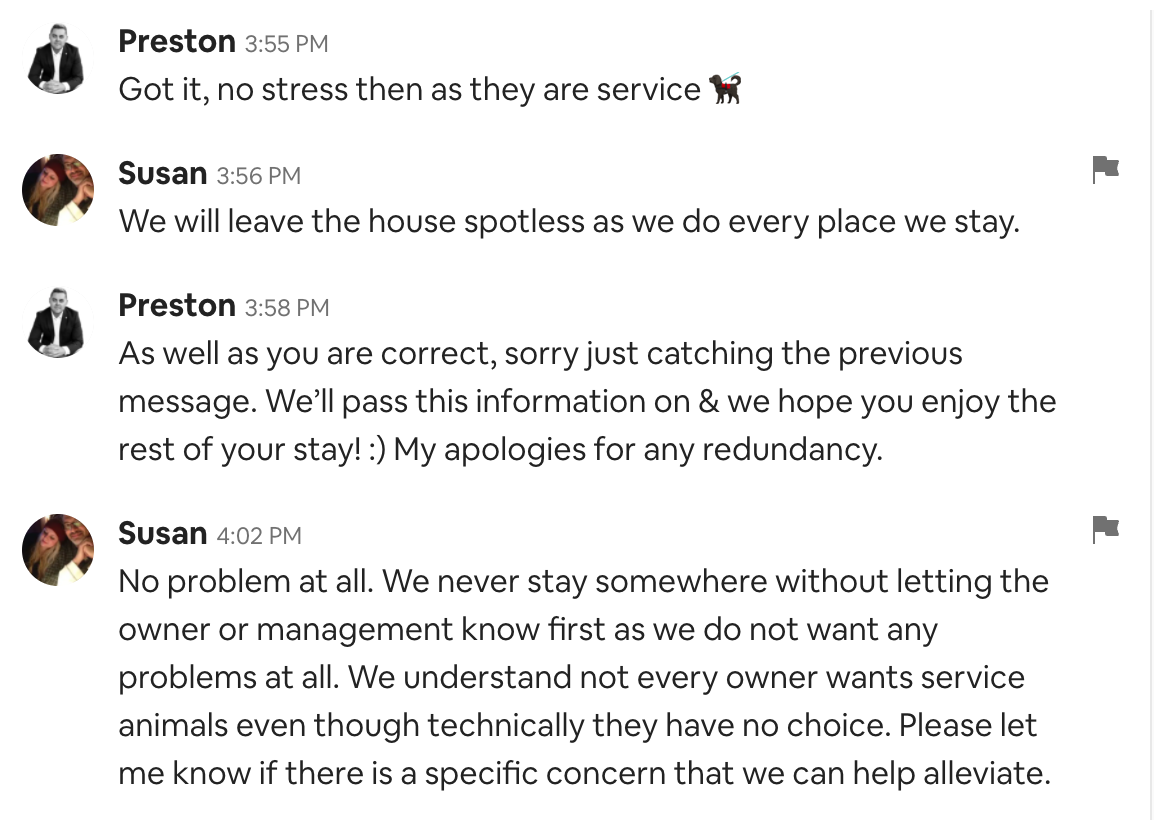Click Susan's name on 4:02 PM message
Viewport: 1154px width, 820px height.
click(163, 534)
